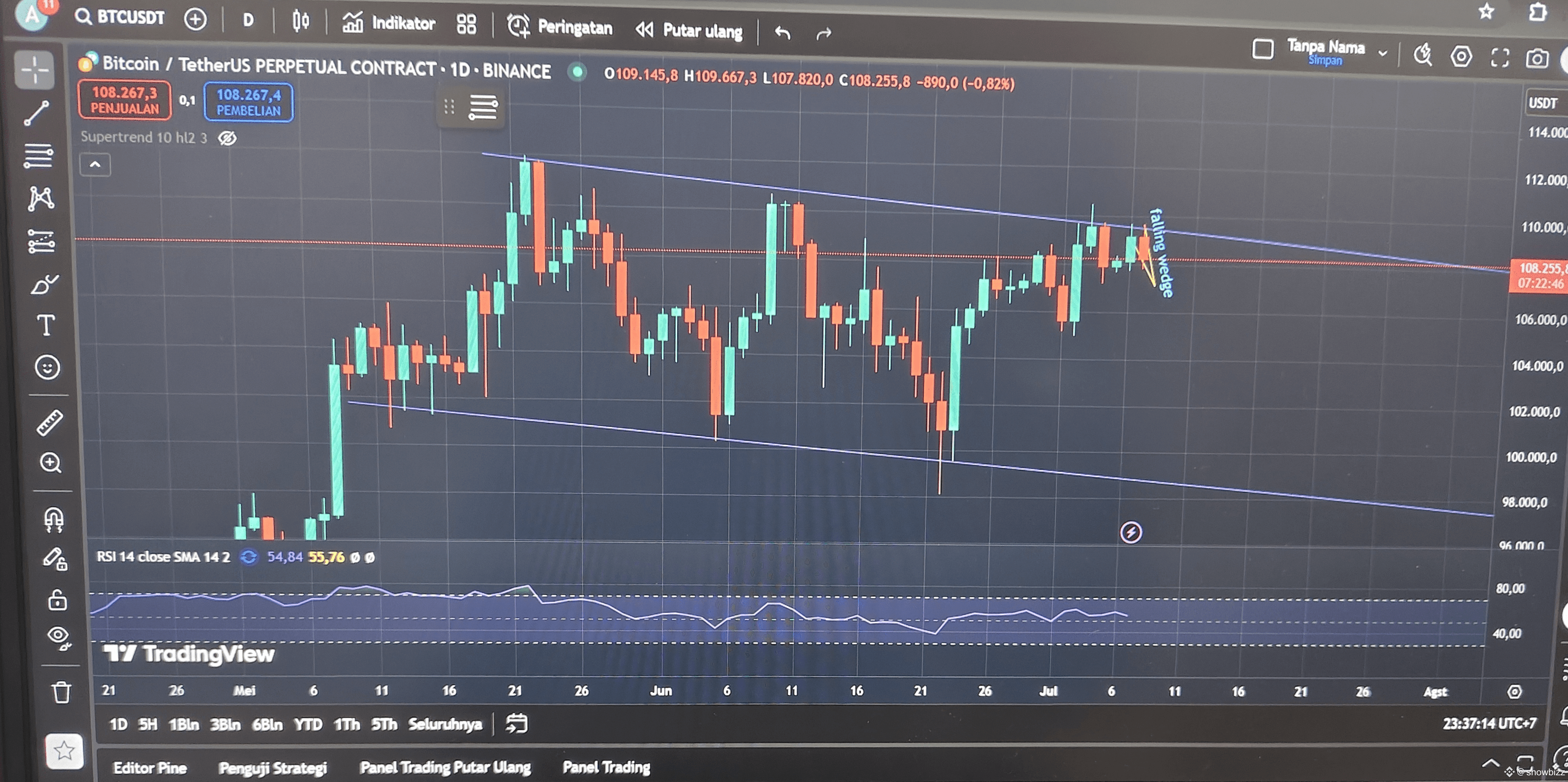Select the 1Th date range

(x=346, y=724)
